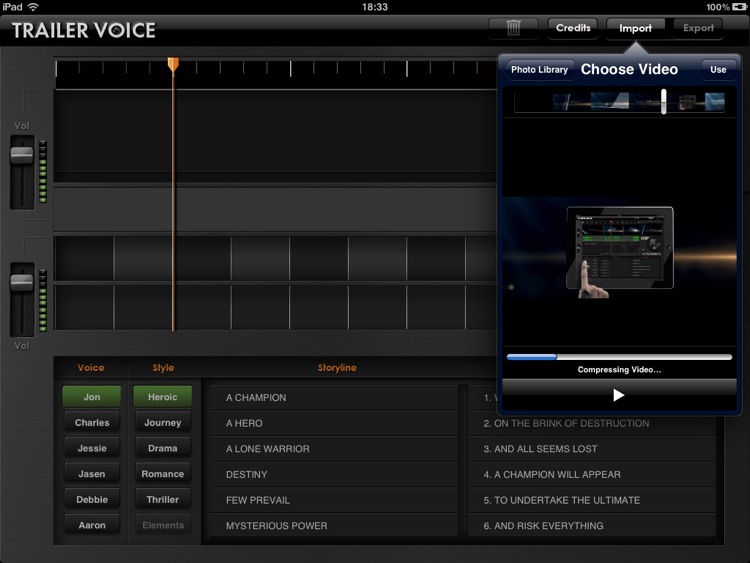Click the iPad video preview thumbnail

620,248
